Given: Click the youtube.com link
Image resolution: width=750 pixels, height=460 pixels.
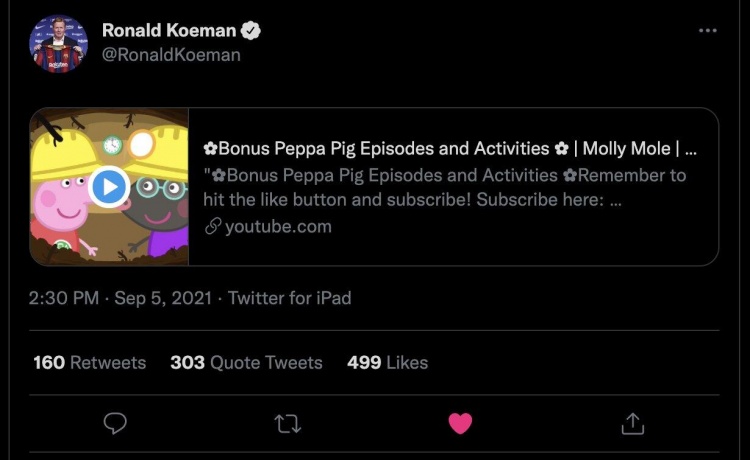Looking at the screenshot, I should [x=278, y=227].
